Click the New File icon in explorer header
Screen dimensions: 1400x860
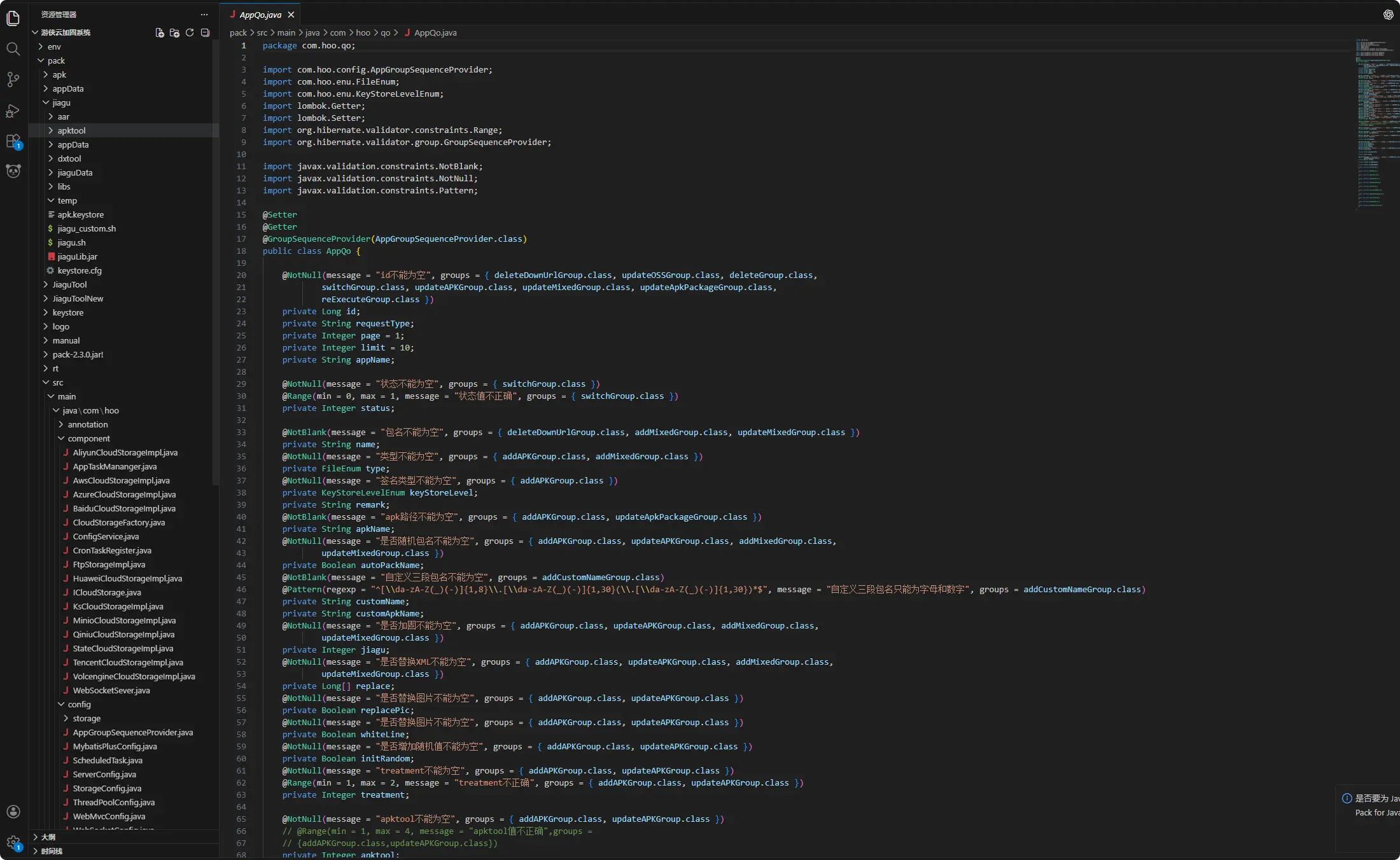159,32
